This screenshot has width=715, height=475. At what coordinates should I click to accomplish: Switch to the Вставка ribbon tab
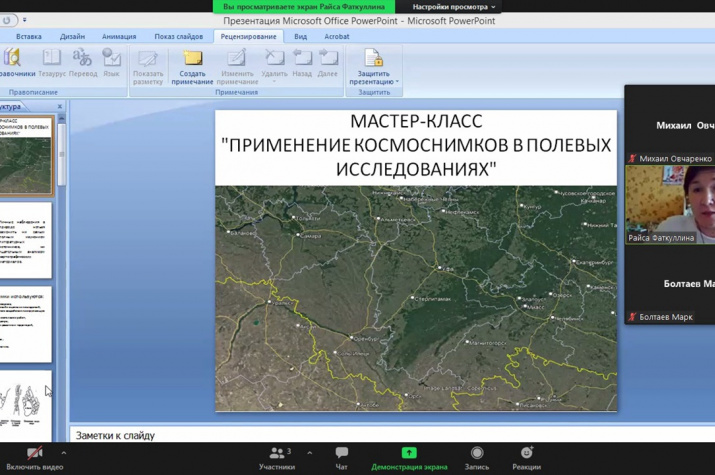(29, 36)
